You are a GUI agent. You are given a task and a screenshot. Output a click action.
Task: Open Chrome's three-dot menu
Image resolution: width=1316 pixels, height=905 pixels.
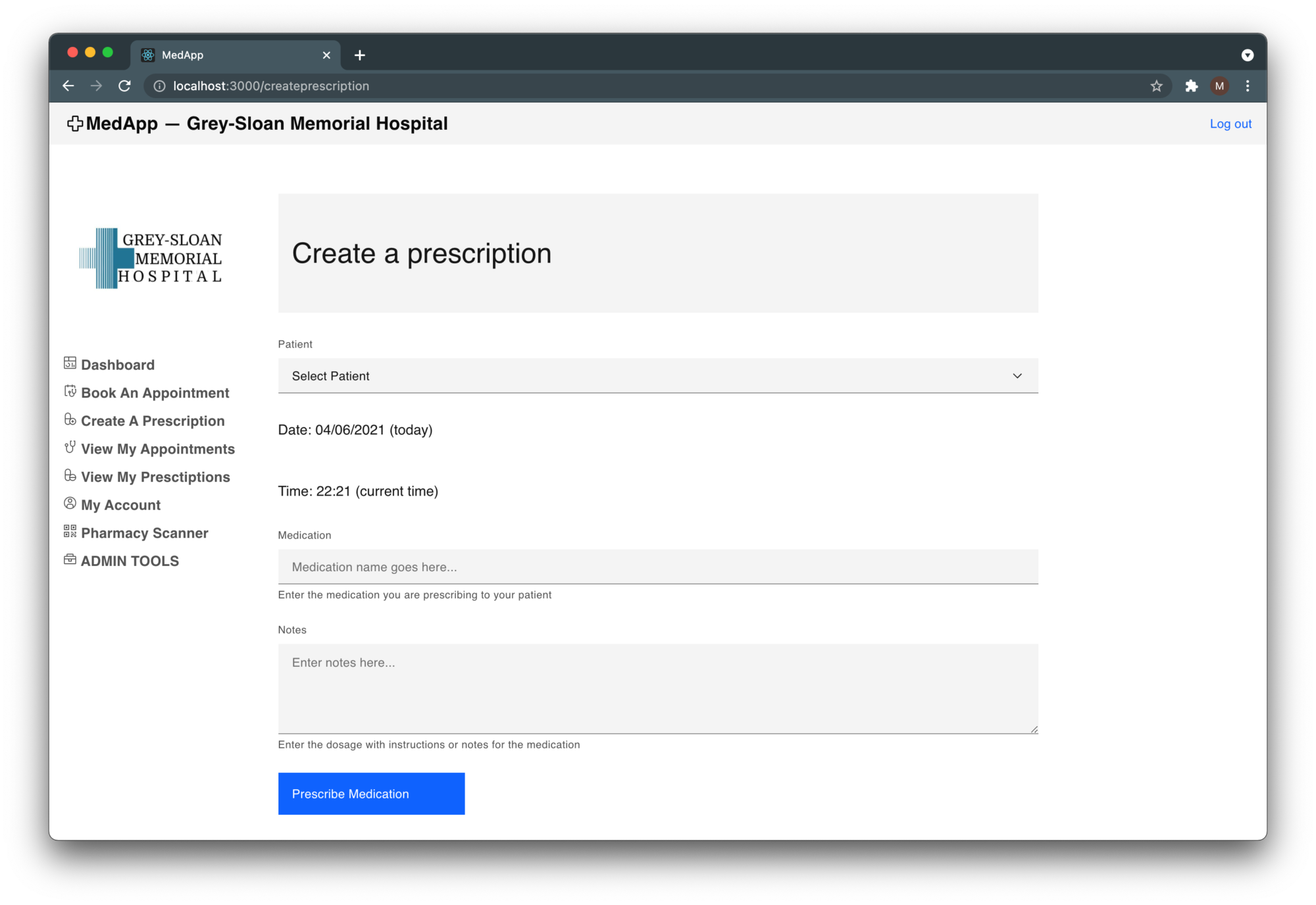pos(1247,86)
